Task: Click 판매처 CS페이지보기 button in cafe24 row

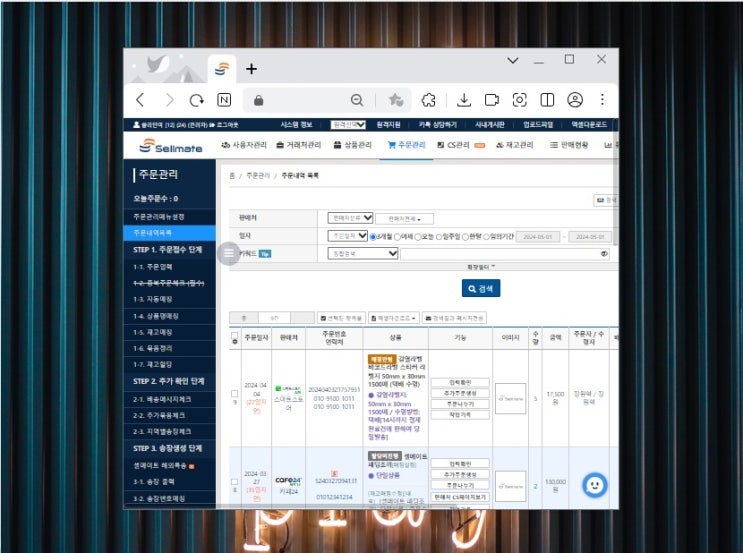Action: click(x=460, y=497)
